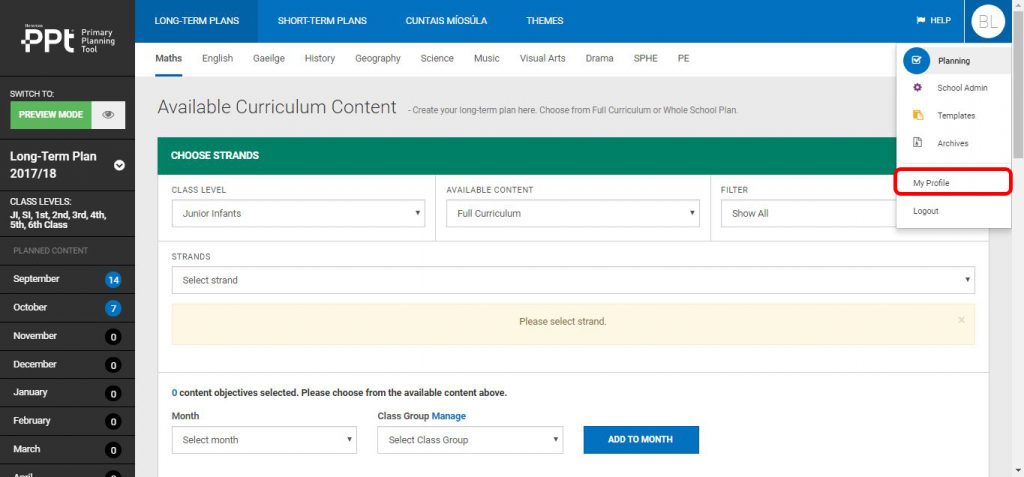Image resolution: width=1024 pixels, height=477 pixels.
Task: Select the Gaeilge subject tab
Action: [268, 58]
